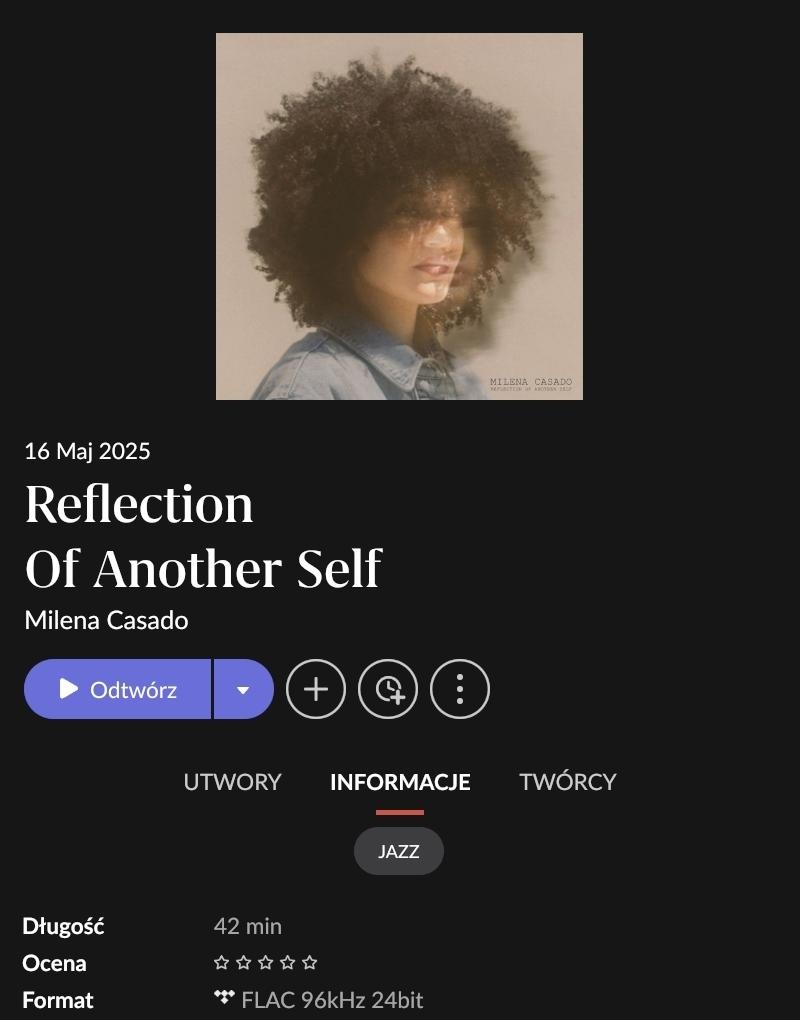The height and width of the screenshot is (1020, 800).
Task: Click the listen later clock icon
Action: [388, 689]
